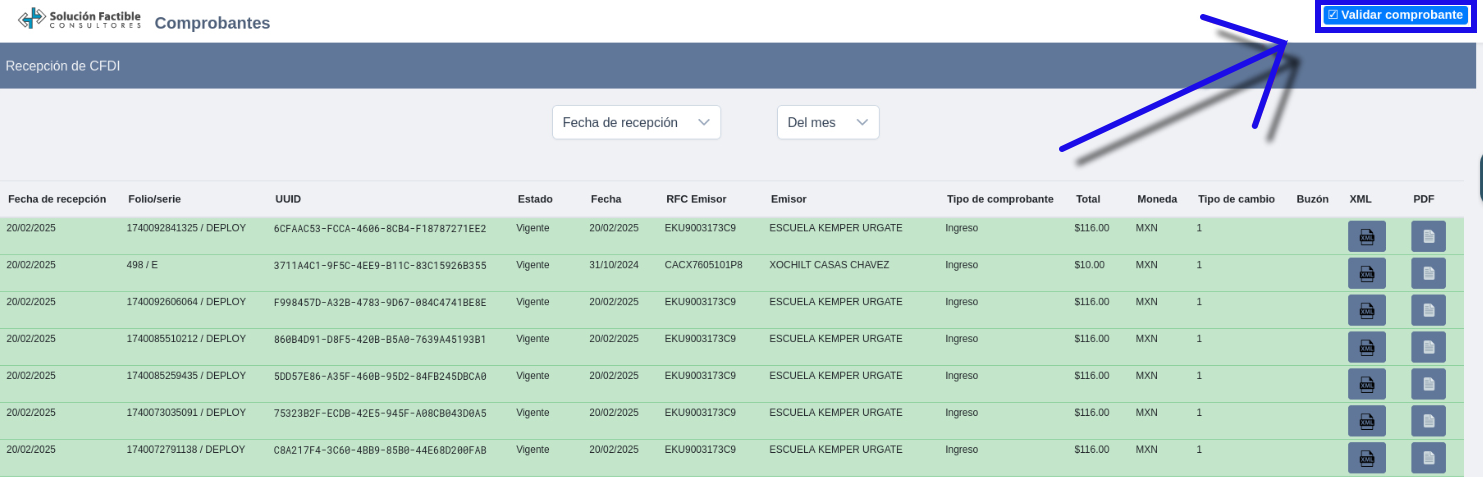Download XML for Xochilt Casas Chavez invoice
Viewport: 1483px width, 477px height.
(x=1366, y=273)
